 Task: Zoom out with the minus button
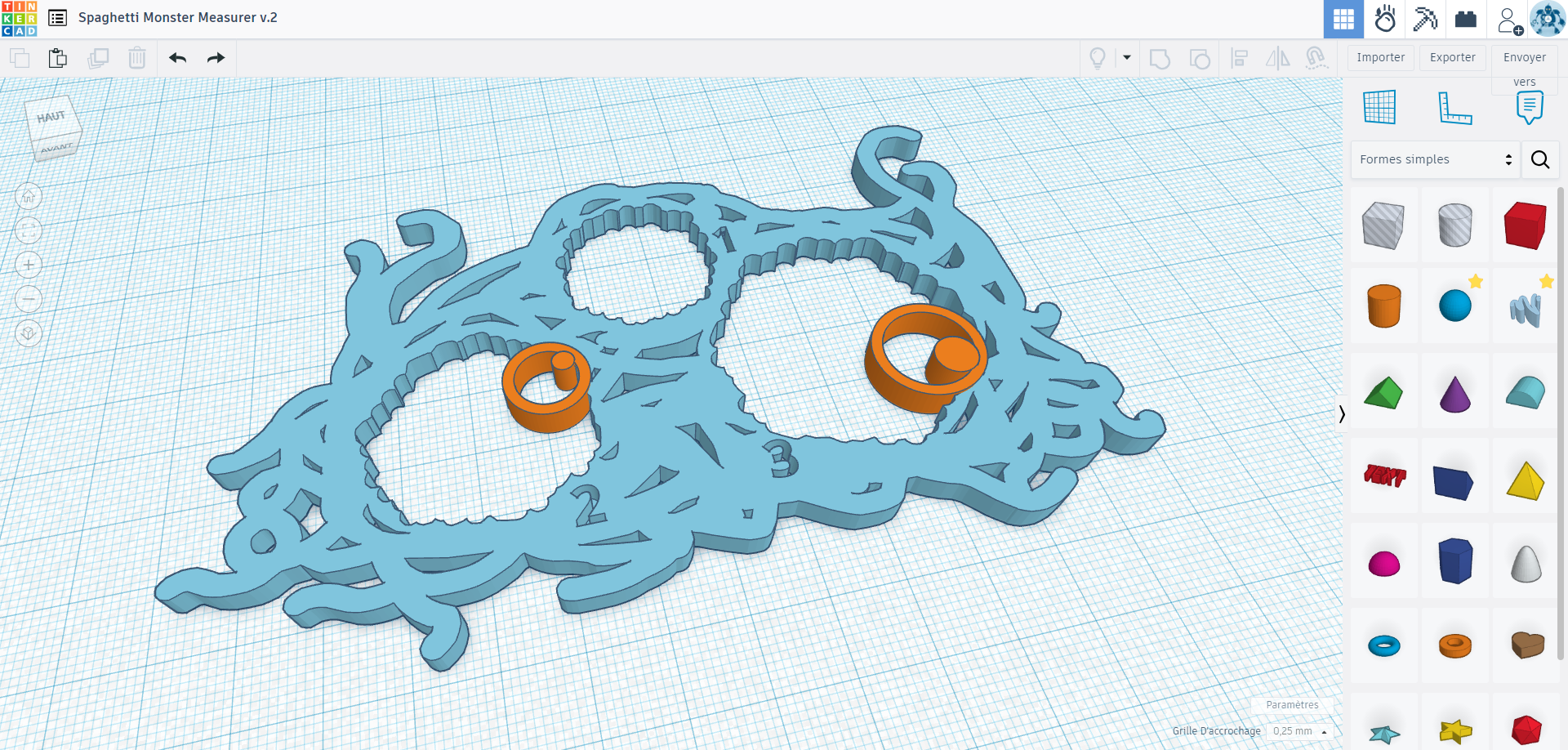(29, 299)
